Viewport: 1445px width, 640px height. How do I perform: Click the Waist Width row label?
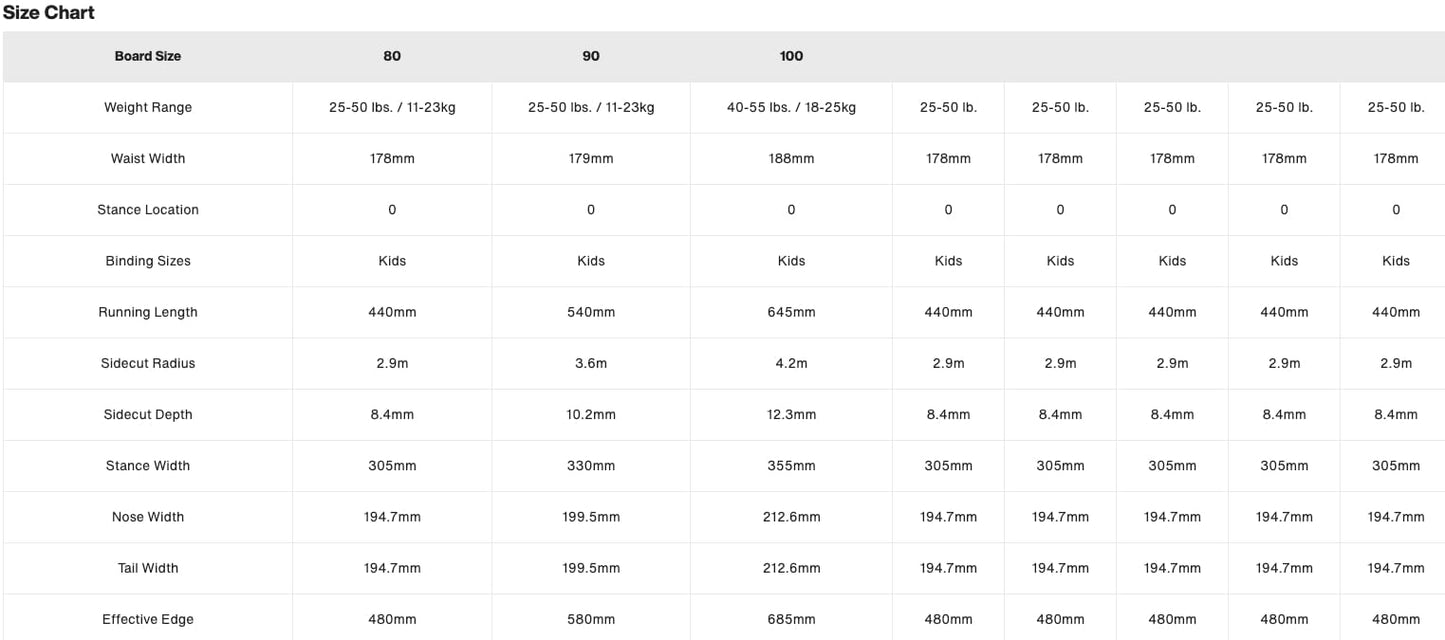pos(148,158)
